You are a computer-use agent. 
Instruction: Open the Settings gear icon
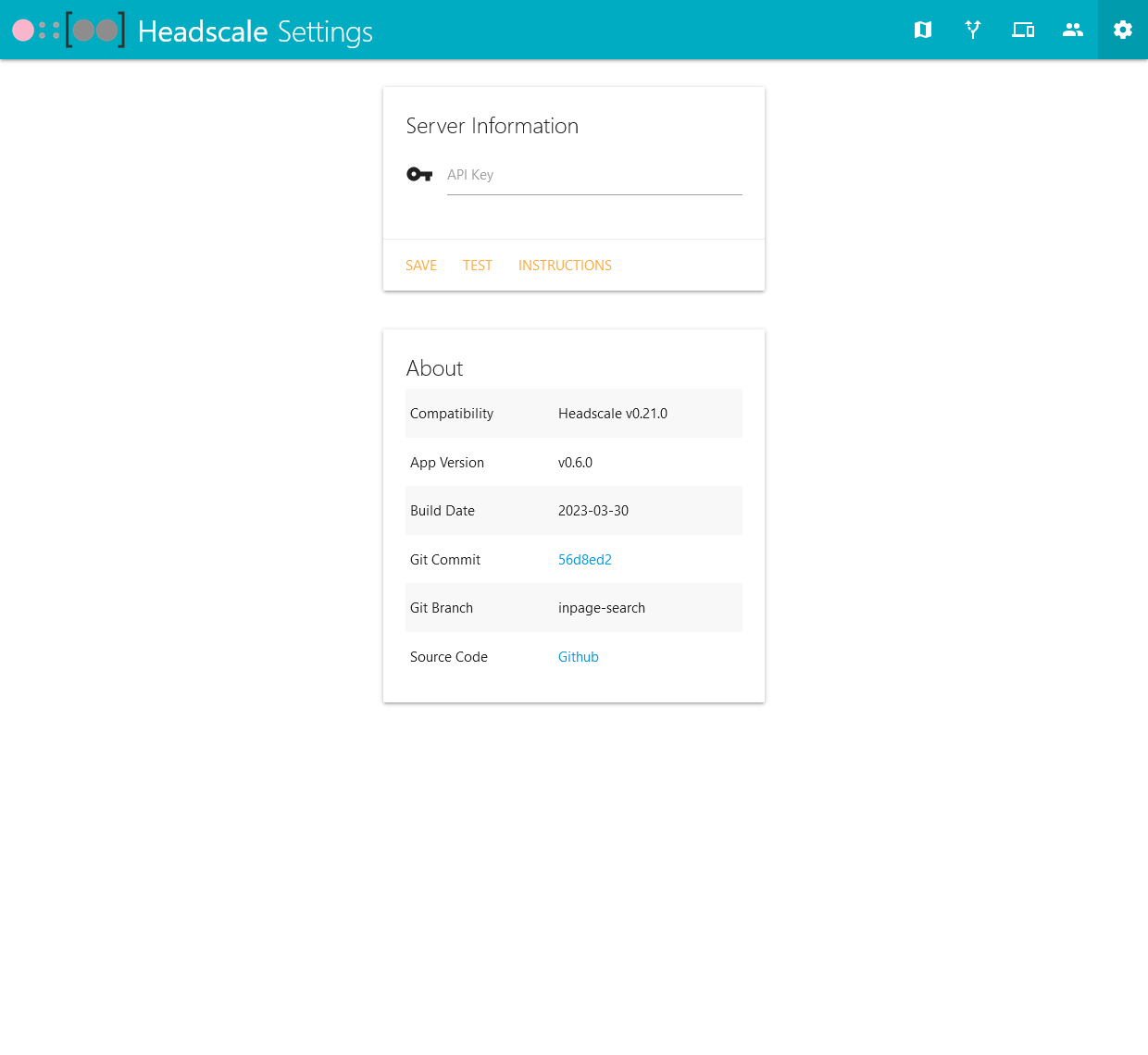tap(1123, 30)
